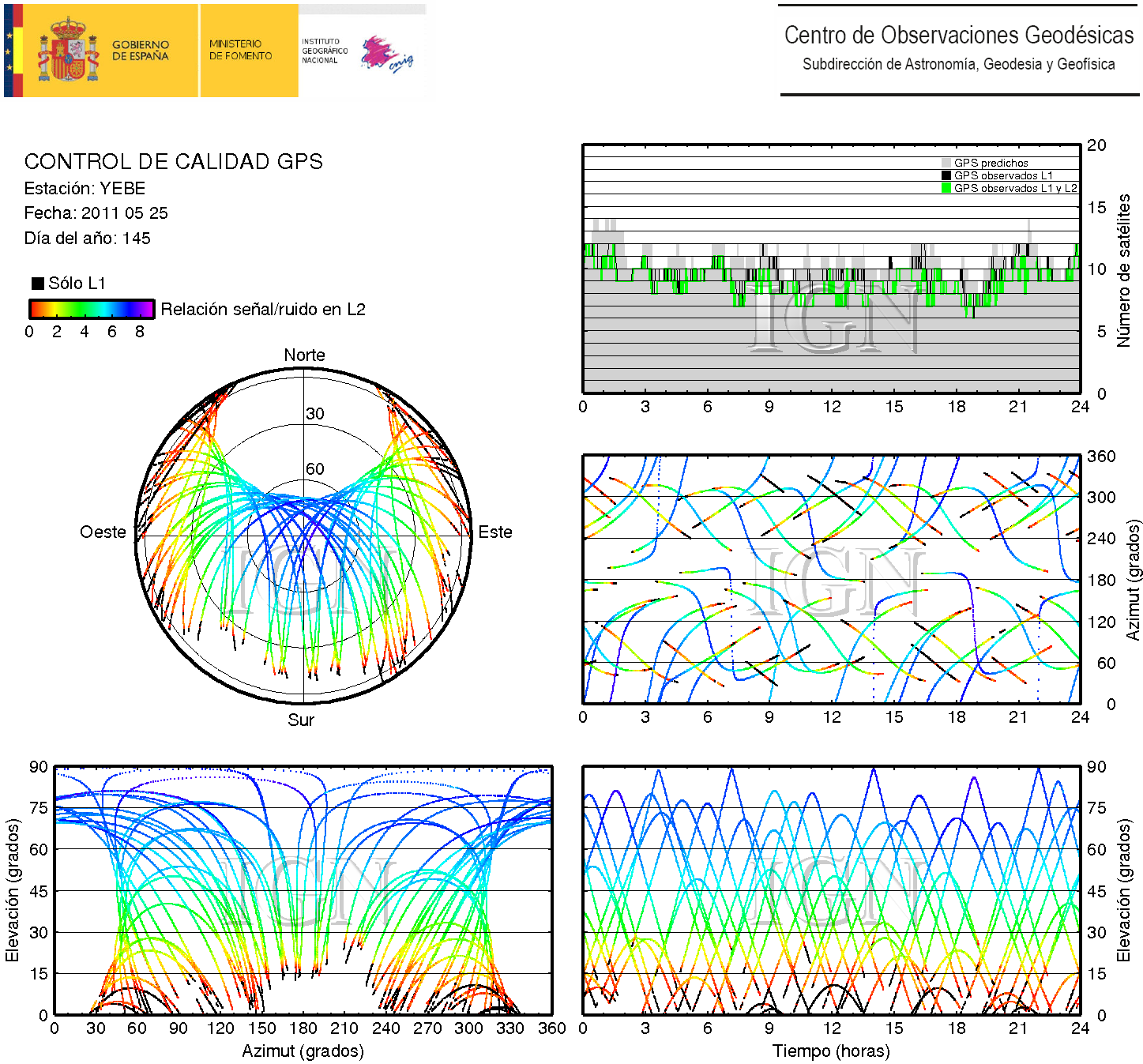Click the Subdirección de Astronomía subtitle
Image resolution: width=1143 pixels, height=1064 pixels.
(x=958, y=65)
